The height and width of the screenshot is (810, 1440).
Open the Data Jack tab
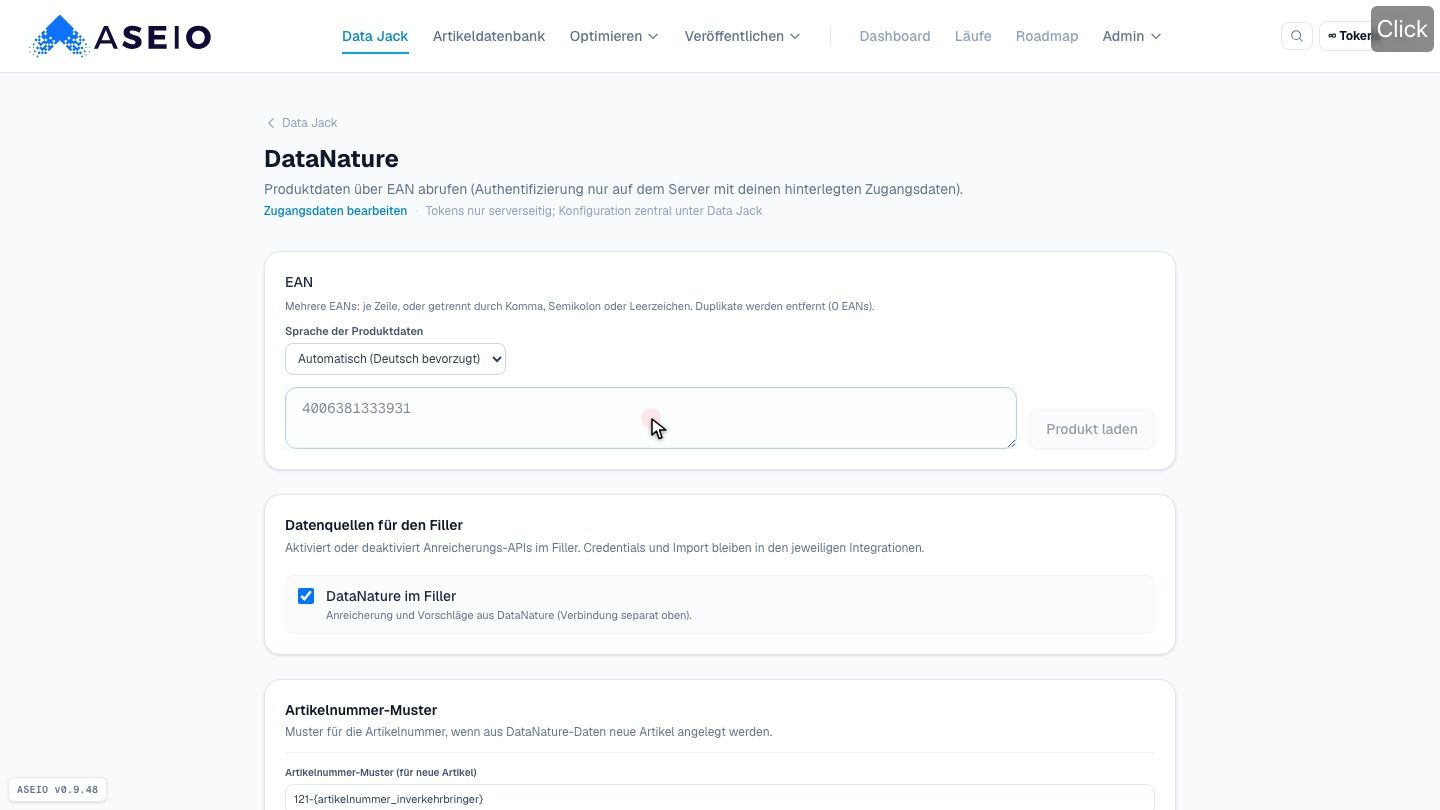375,36
